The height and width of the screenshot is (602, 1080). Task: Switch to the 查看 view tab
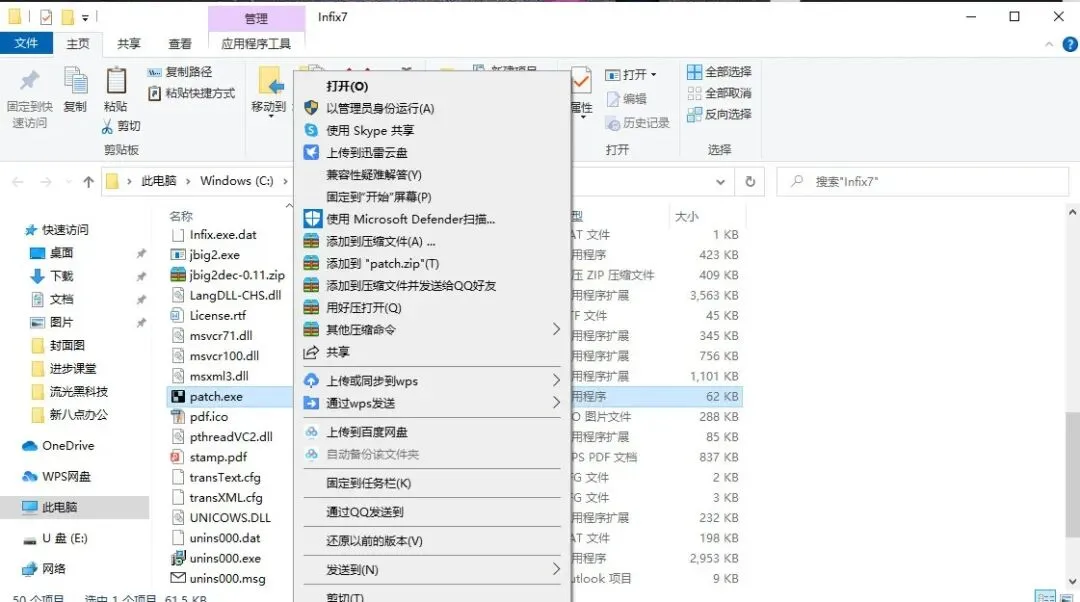tap(180, 43)
